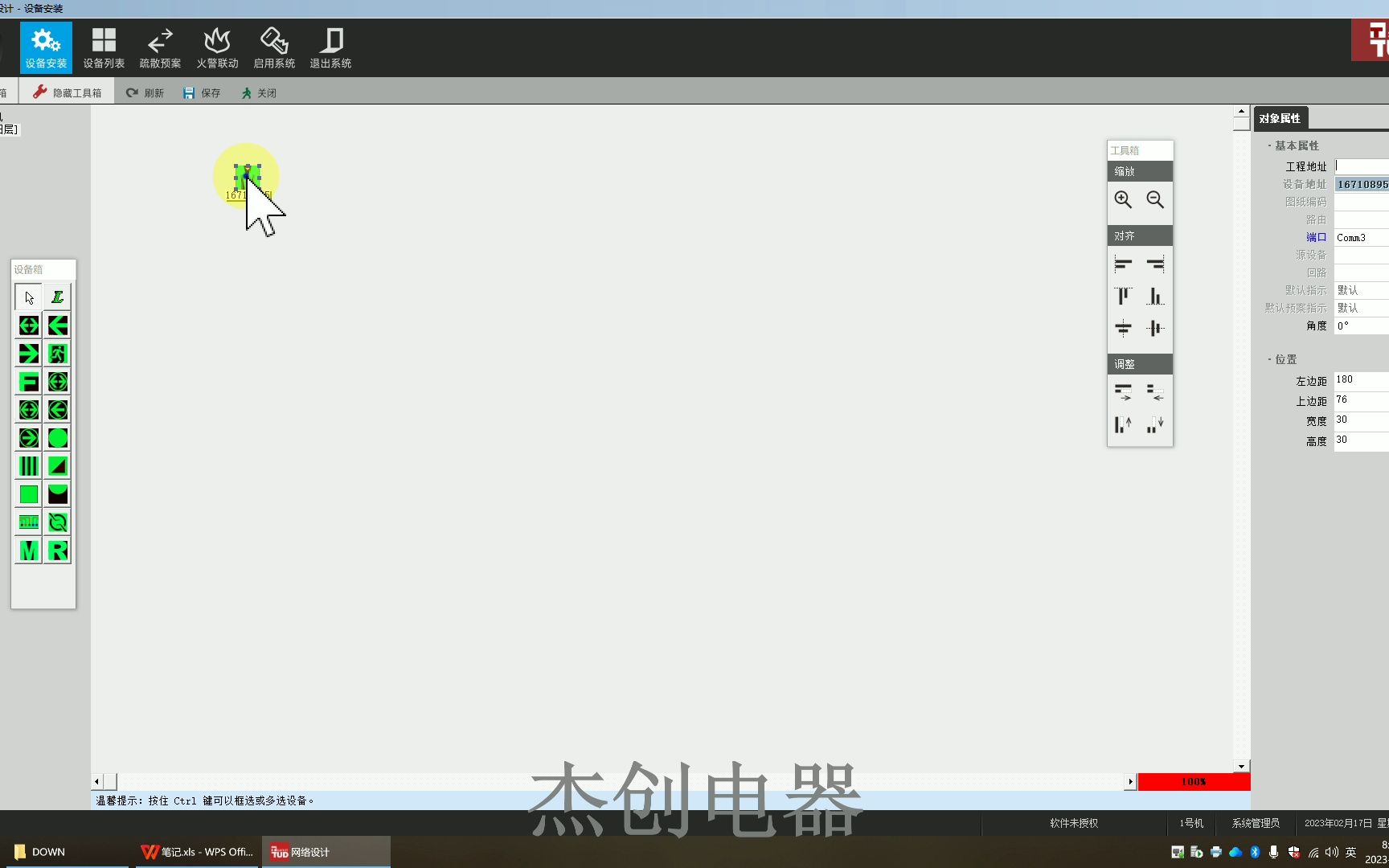The height and width of the screenshot is (868, 1389).
Task: Click the 退出系统 exit system icon
Action: [x=330, y=47]
